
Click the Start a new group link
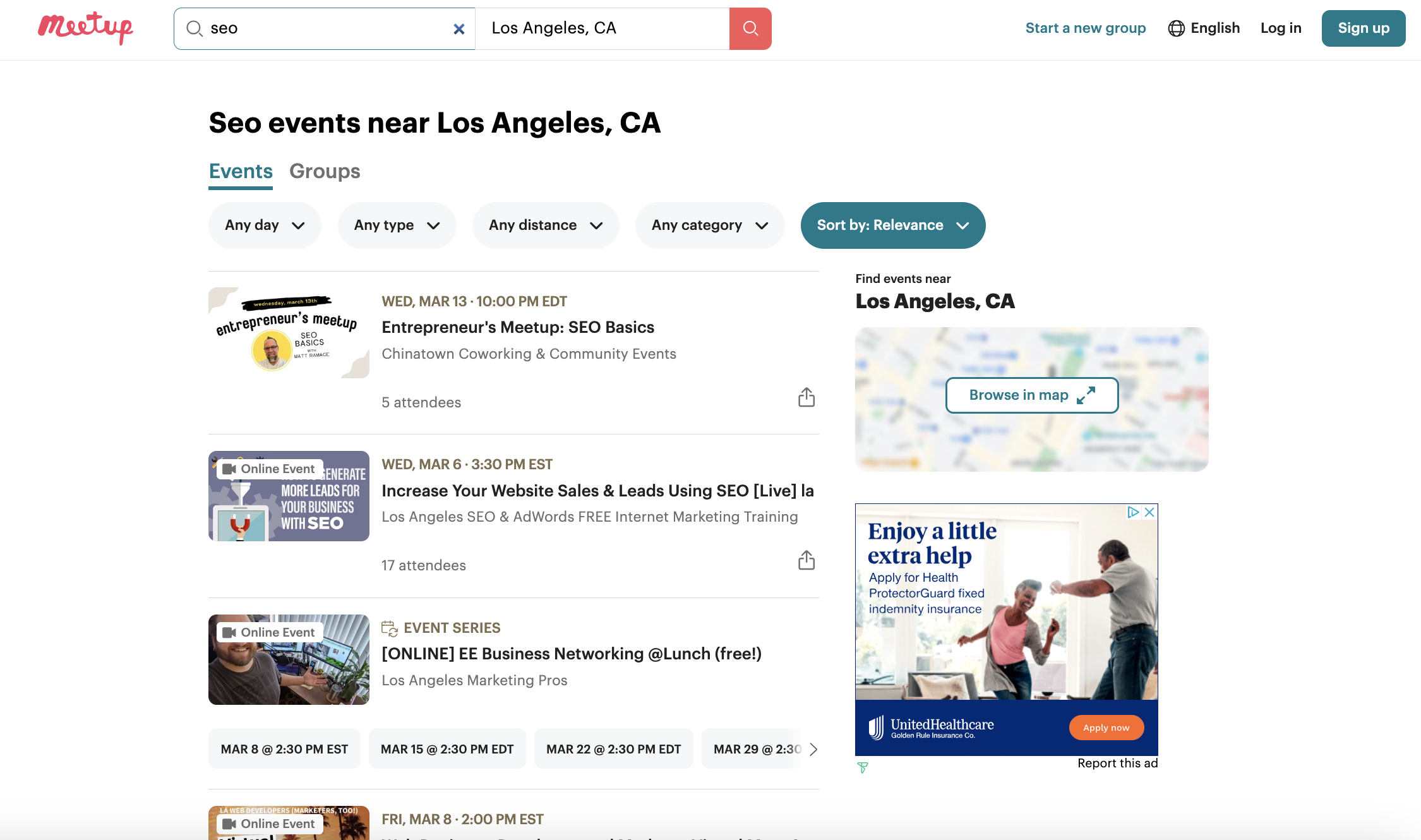pos(1086,28)
